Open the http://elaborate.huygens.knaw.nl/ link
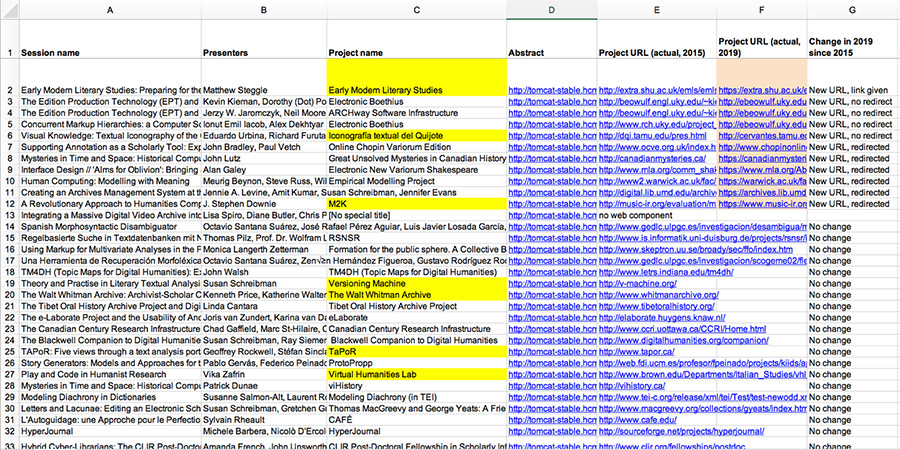 (662, 317)
